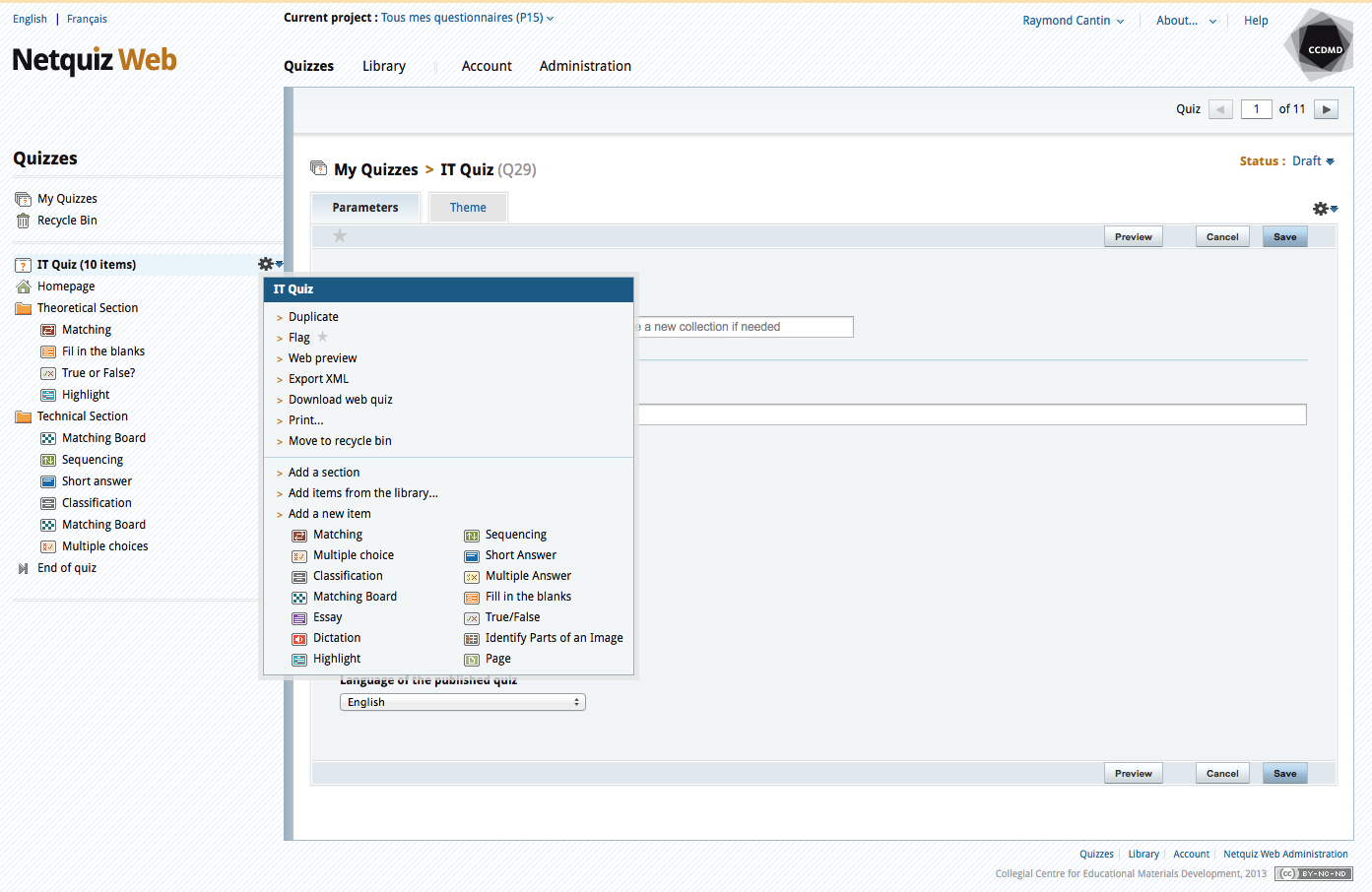Screen dimensions: 1372x892
Task: Go to next quiz with right arrow
Action: [1327, 109]
